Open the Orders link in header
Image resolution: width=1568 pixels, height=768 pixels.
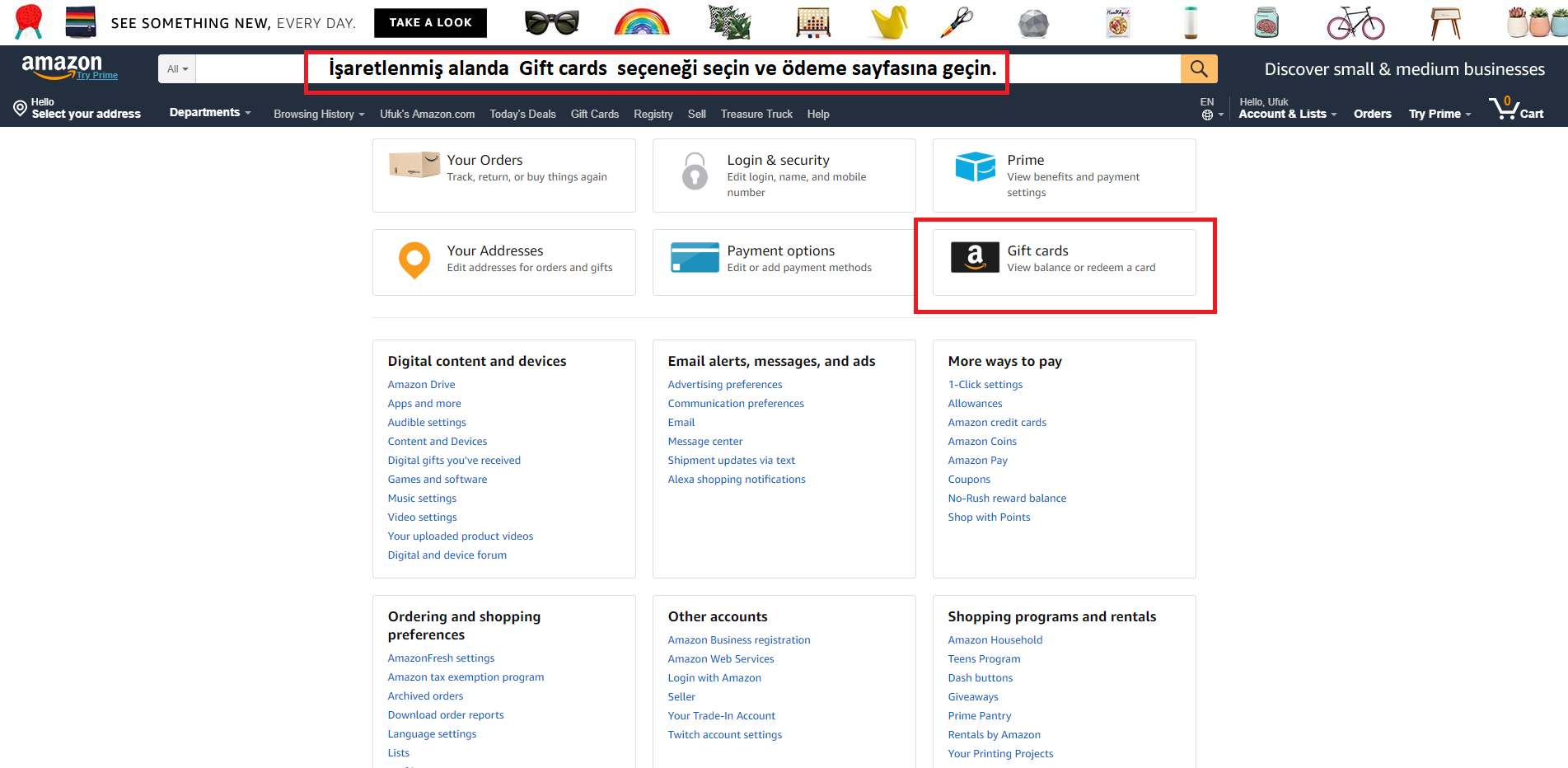[1373, 115]
